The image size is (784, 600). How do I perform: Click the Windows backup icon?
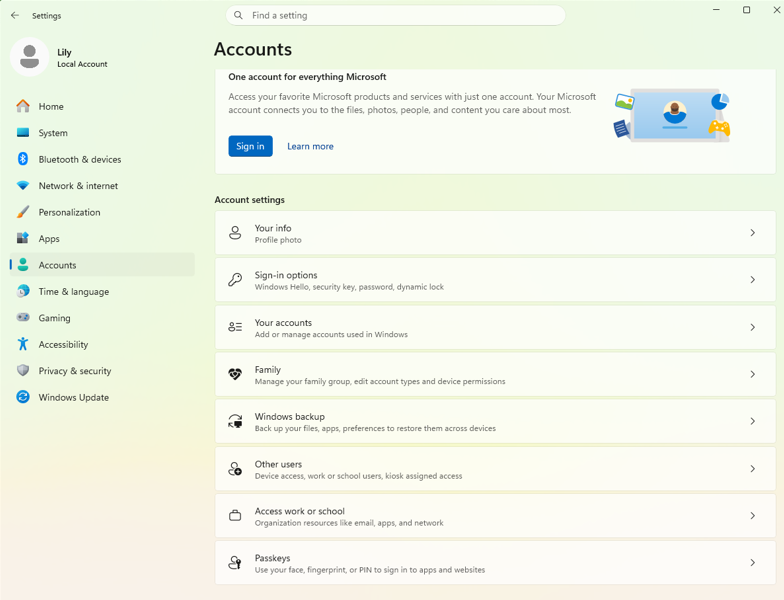click(x=235, y=421)
